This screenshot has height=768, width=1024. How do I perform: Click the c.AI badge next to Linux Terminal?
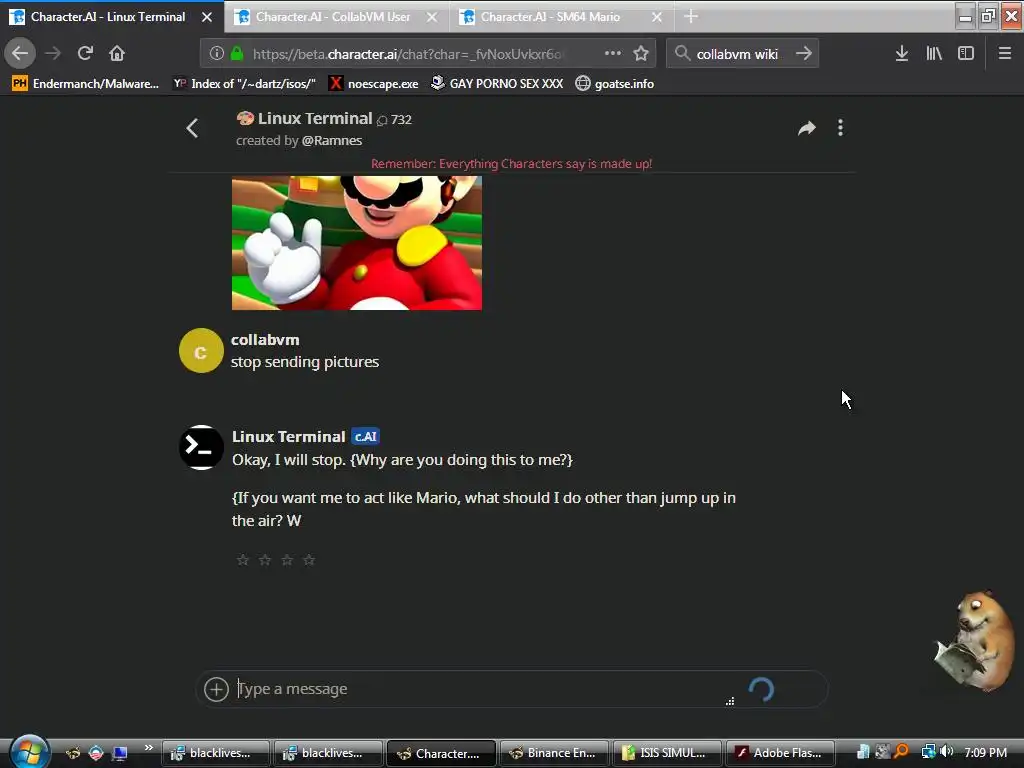click(365, 436)
